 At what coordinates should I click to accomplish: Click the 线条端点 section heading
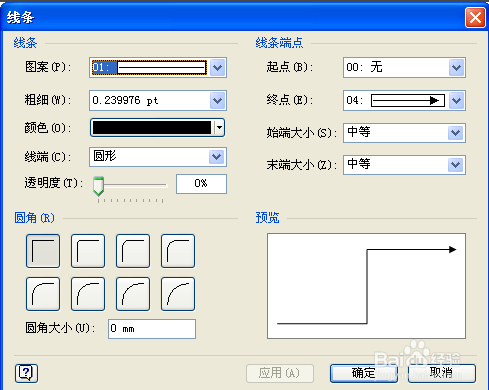pos(279,43)
